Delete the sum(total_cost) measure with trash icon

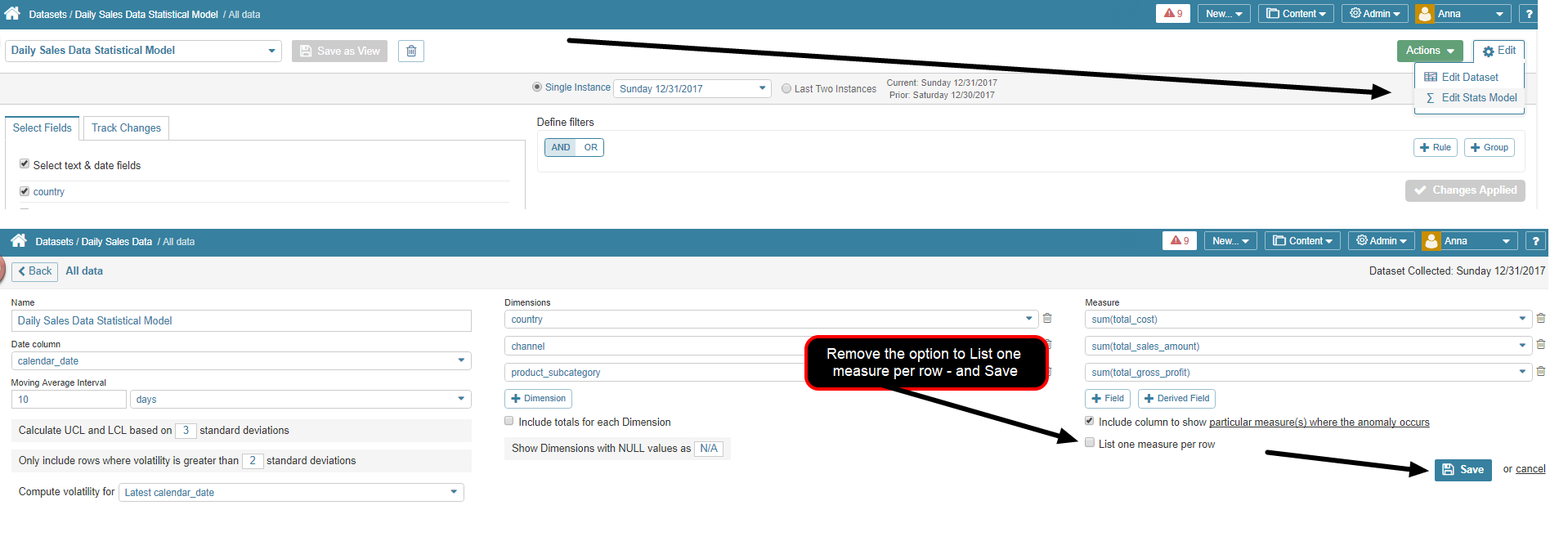click(x=1541, y=318)
